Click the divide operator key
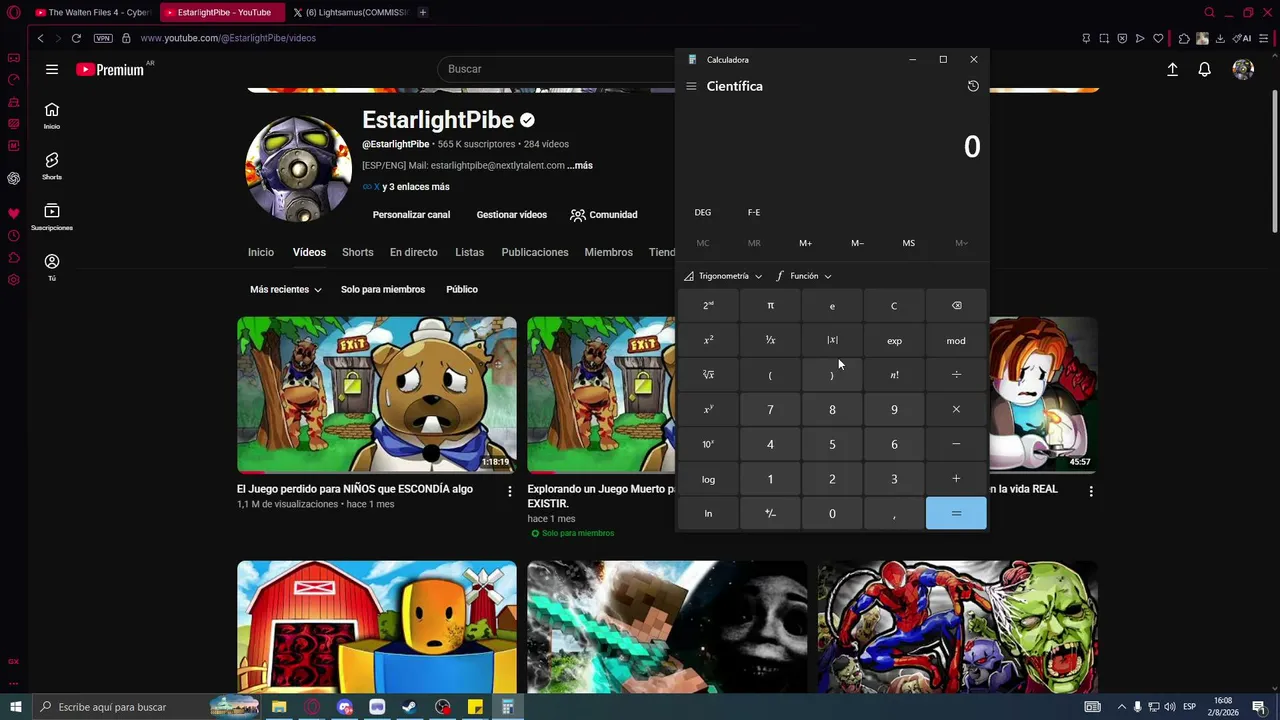The width and height of the screenshot is (1280, 720). (x=956, y=375)
